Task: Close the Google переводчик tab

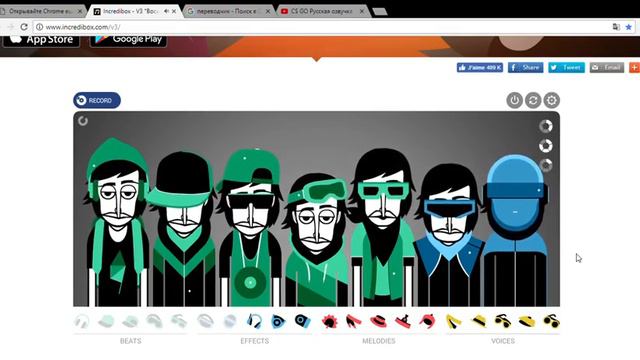Action: coord(268,11)
